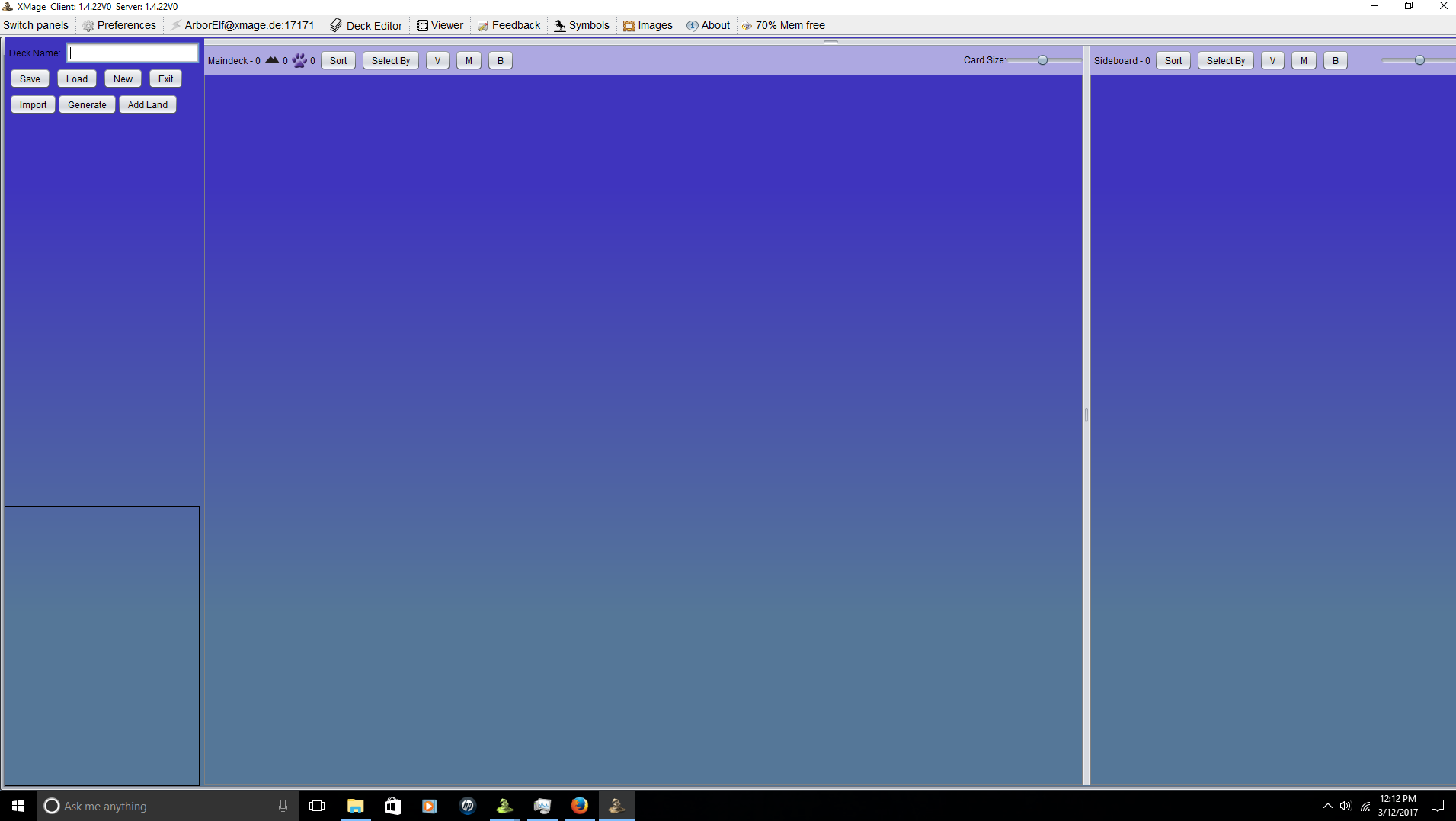Expand the sideboard Select By dropdown

1225,61
